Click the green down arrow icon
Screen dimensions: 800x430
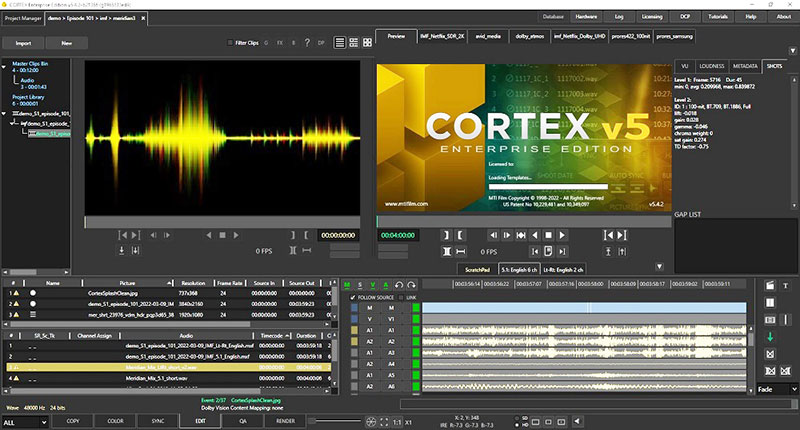click(x=770, y=337)
